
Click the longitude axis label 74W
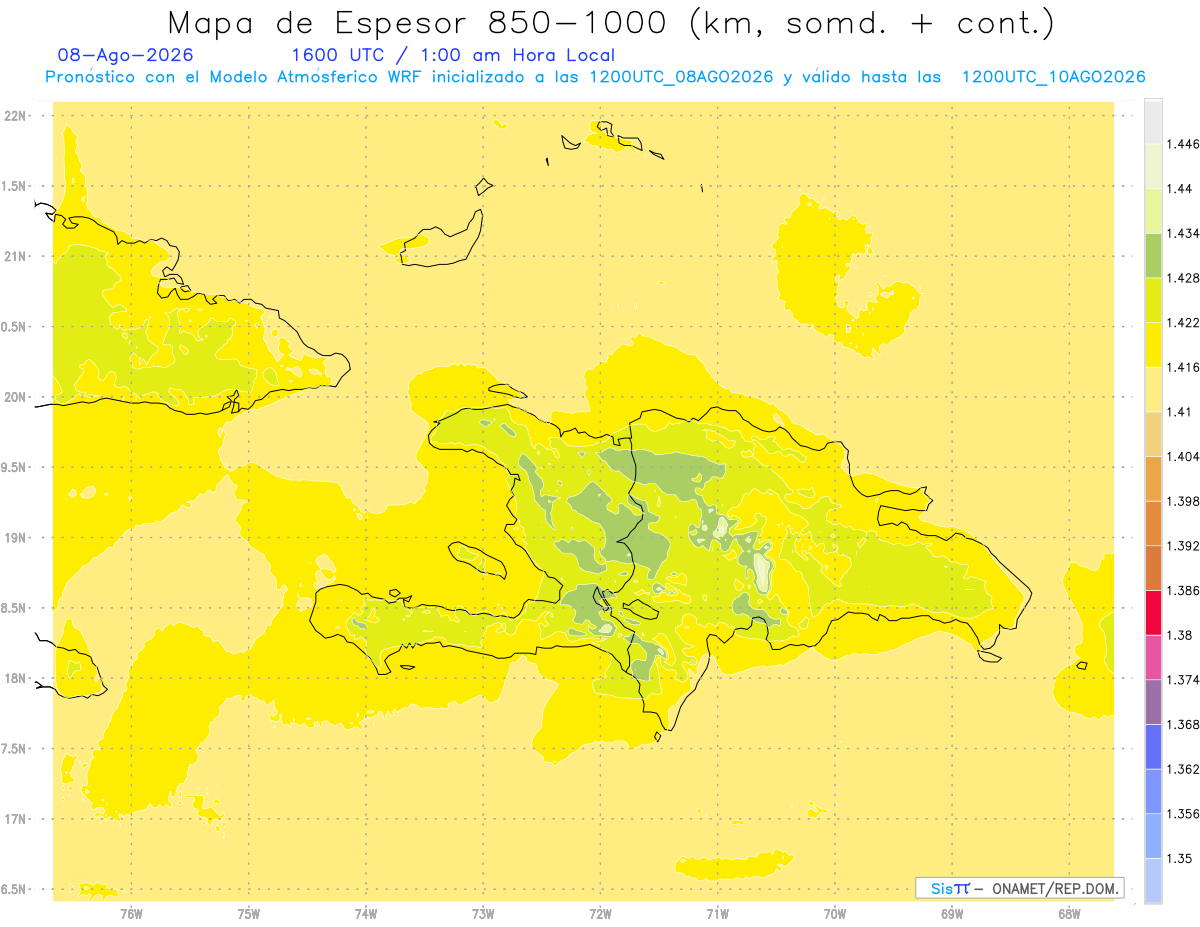366,913
